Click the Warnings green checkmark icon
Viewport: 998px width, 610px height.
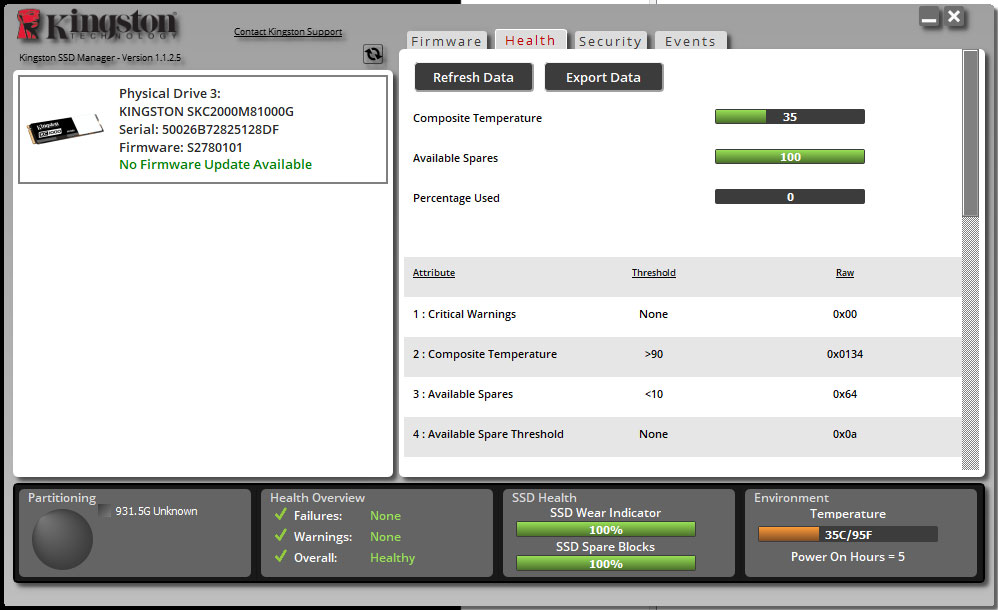[x=281, y=535]
